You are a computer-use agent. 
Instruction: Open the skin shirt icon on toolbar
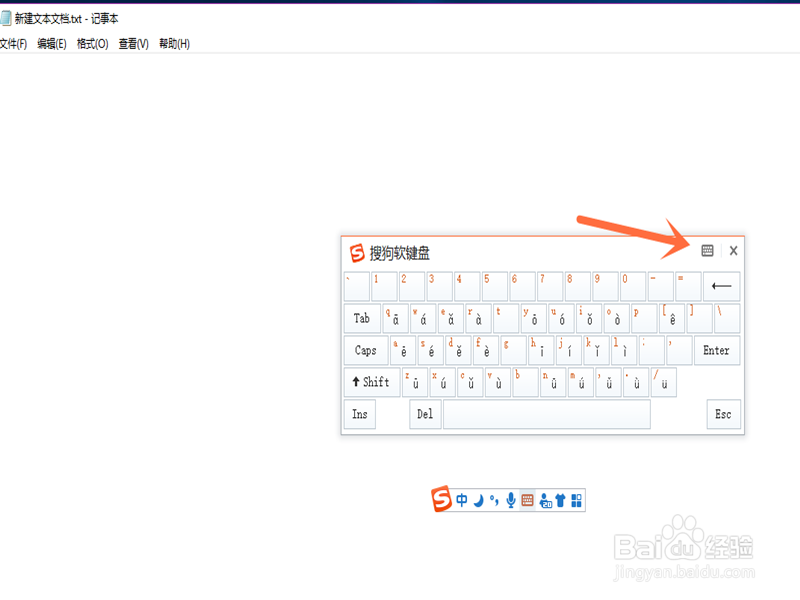click(x=560, y=501)
